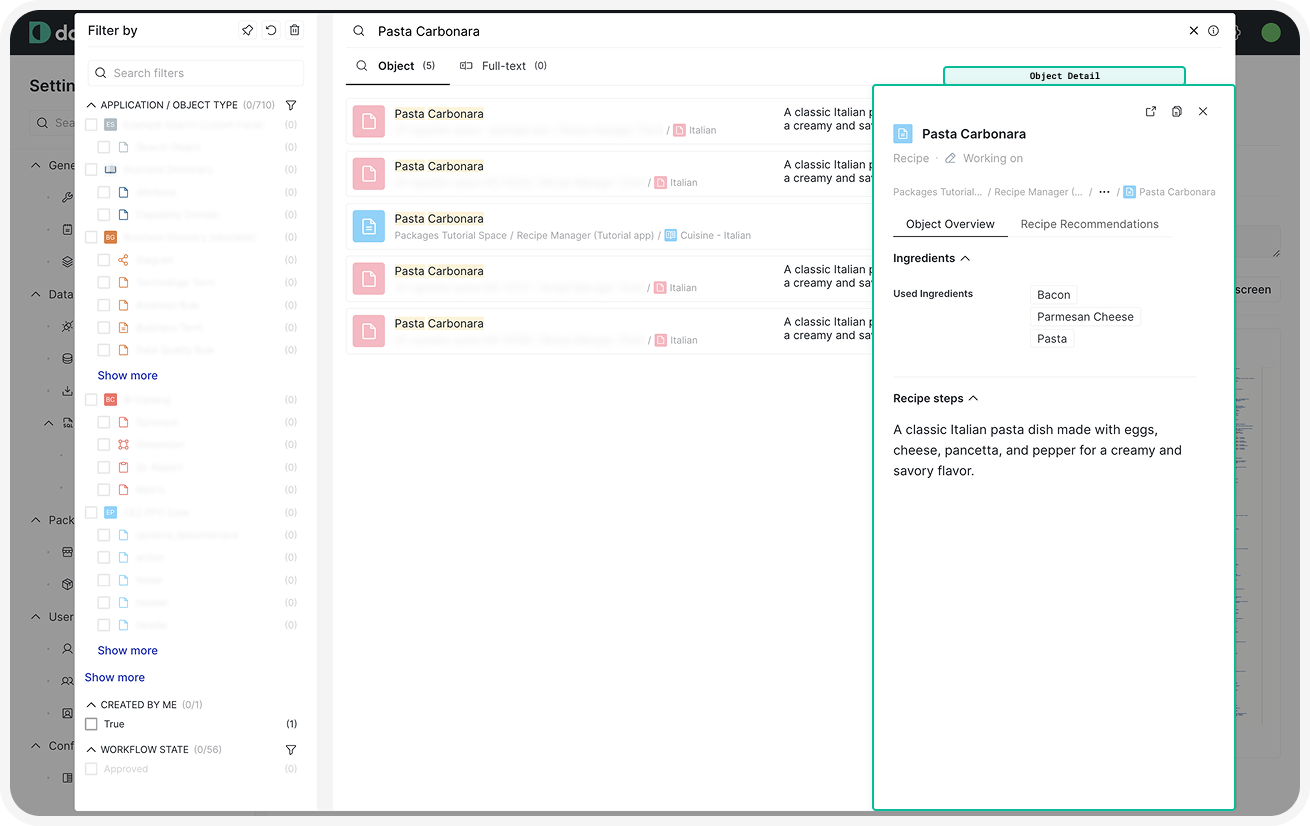This screenshot has width=1310, height=826.
Task: Click the trash icon to clear filters
Action: click(294, 31)
